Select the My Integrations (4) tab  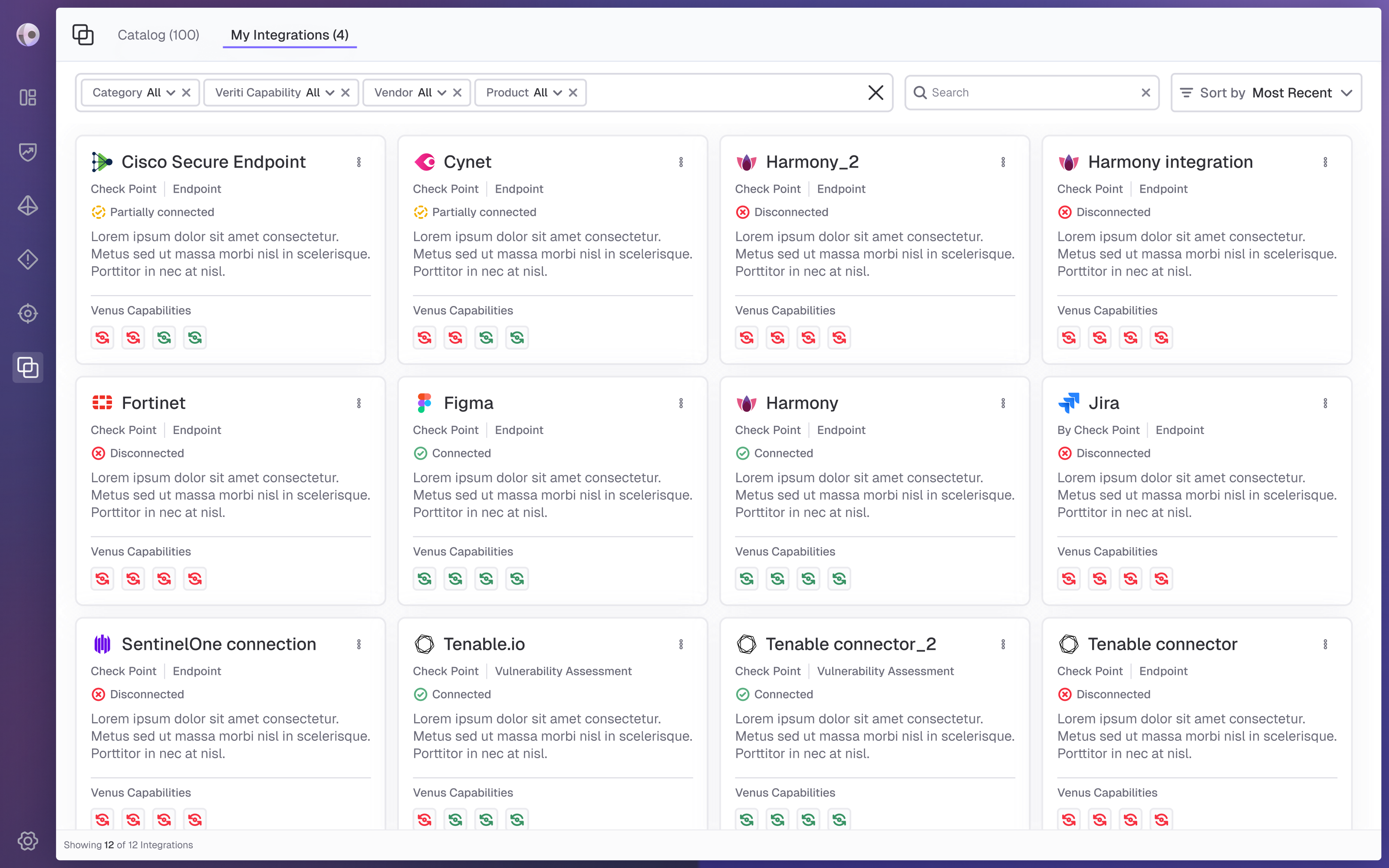289,35
